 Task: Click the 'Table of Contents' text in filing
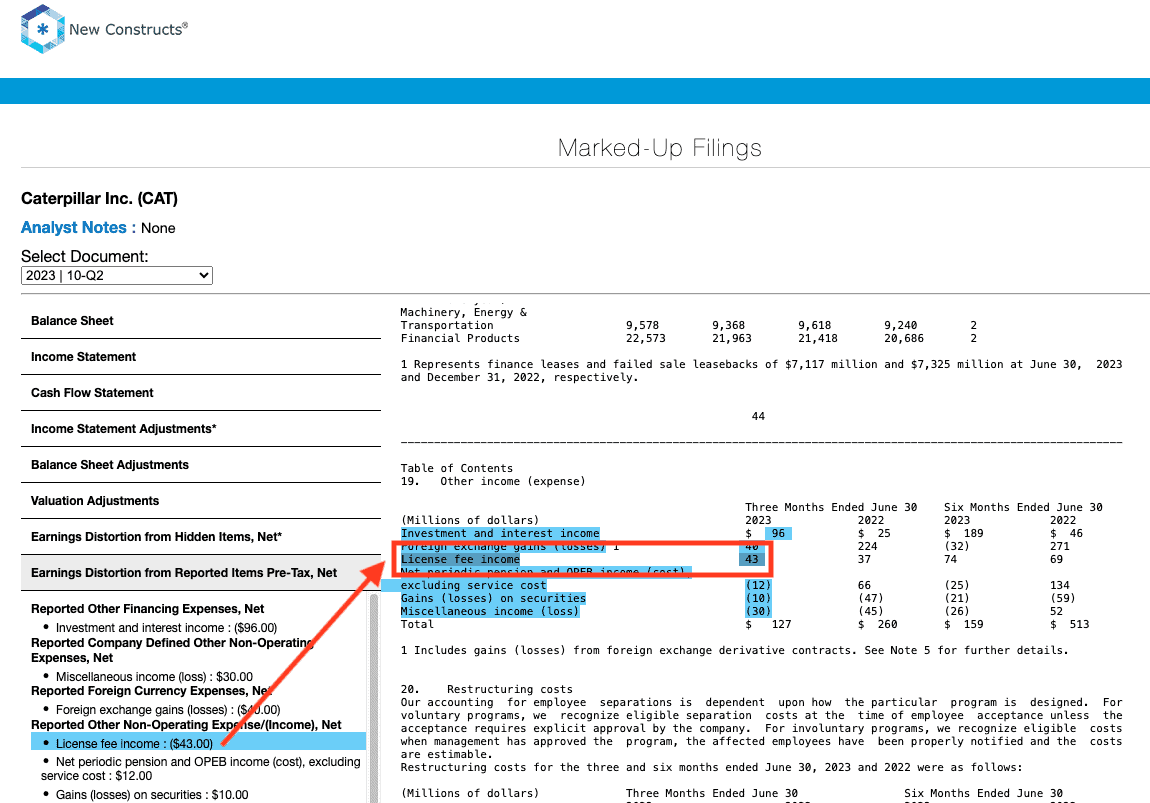point(456,469)
